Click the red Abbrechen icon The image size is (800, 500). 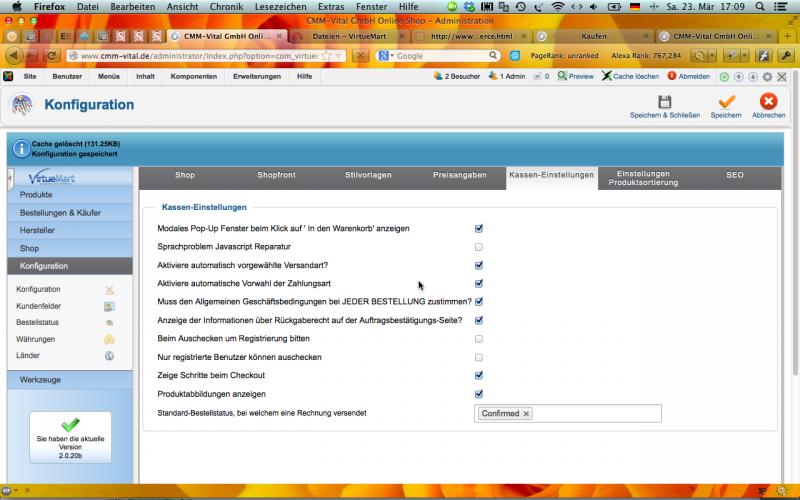tap(768, 101)
